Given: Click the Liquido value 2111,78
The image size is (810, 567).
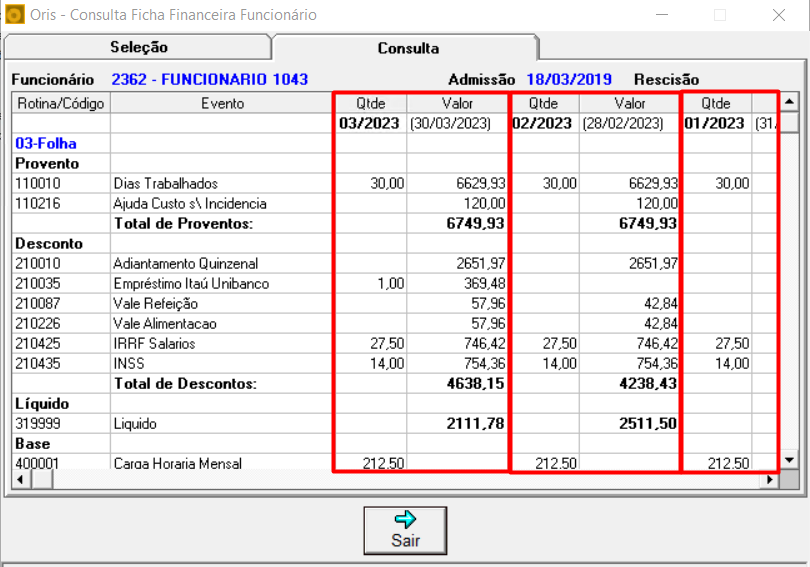Looking at the screenshot, I should point(475,423).
